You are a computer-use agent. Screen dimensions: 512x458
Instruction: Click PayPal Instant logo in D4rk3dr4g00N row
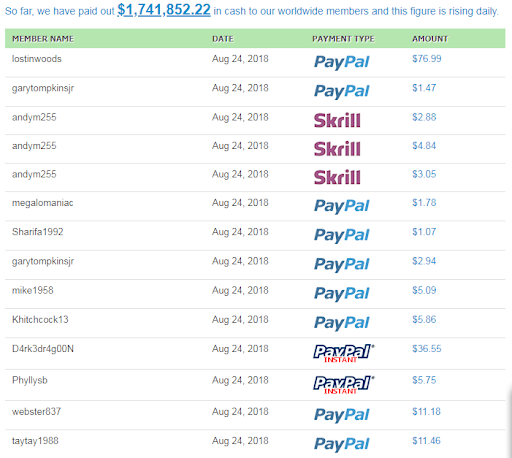[344, 353]
